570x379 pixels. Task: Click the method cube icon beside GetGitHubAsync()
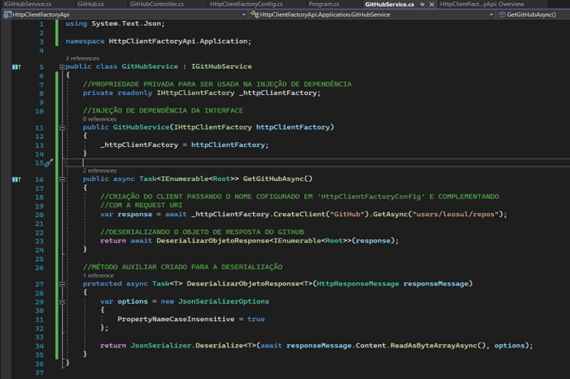pyautogui.click(x=502, y=15)
